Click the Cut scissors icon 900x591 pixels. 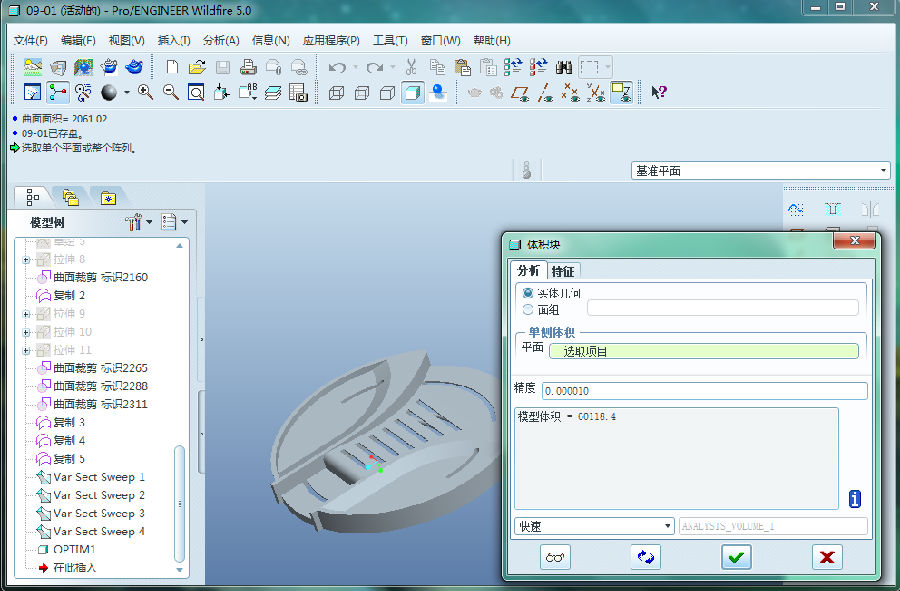pos(411,68)
